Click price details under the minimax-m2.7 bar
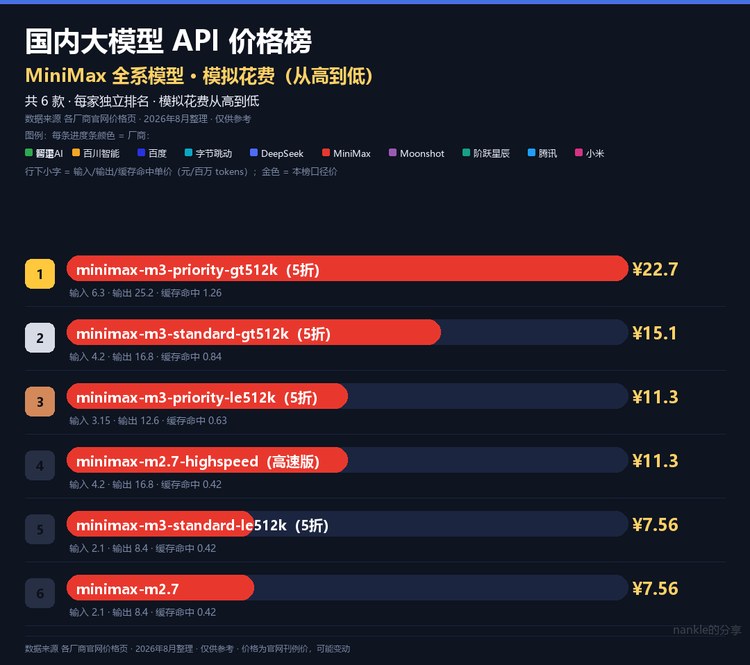 (143, 612)
